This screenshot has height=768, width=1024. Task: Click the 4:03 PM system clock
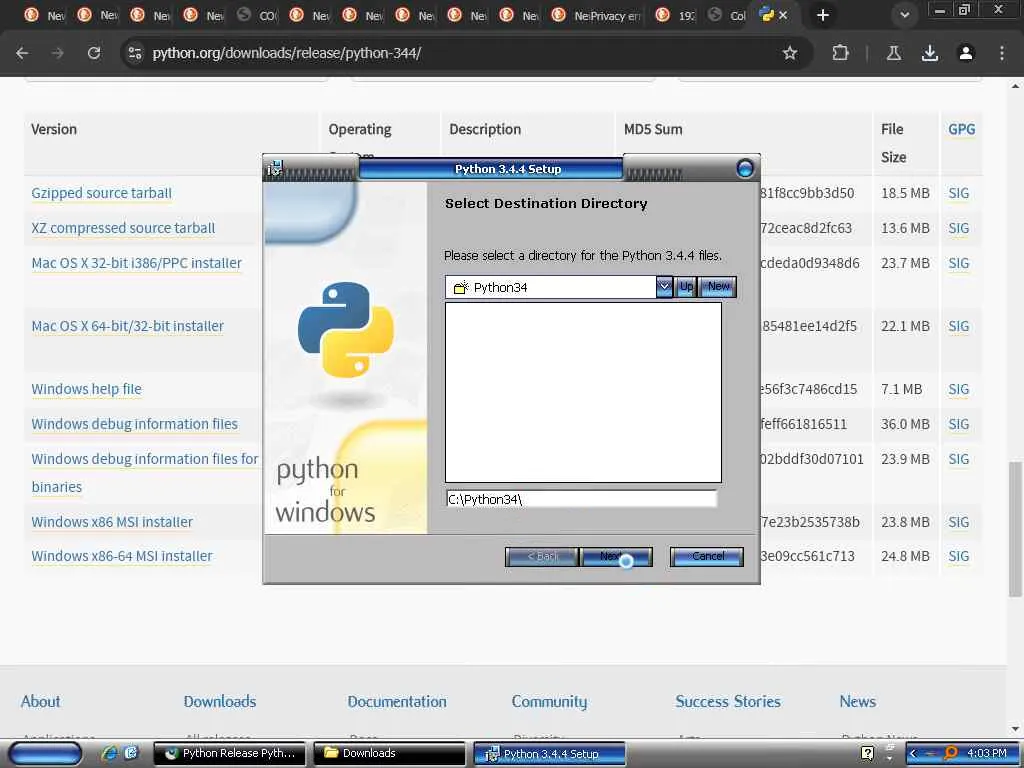pos(987,754)
